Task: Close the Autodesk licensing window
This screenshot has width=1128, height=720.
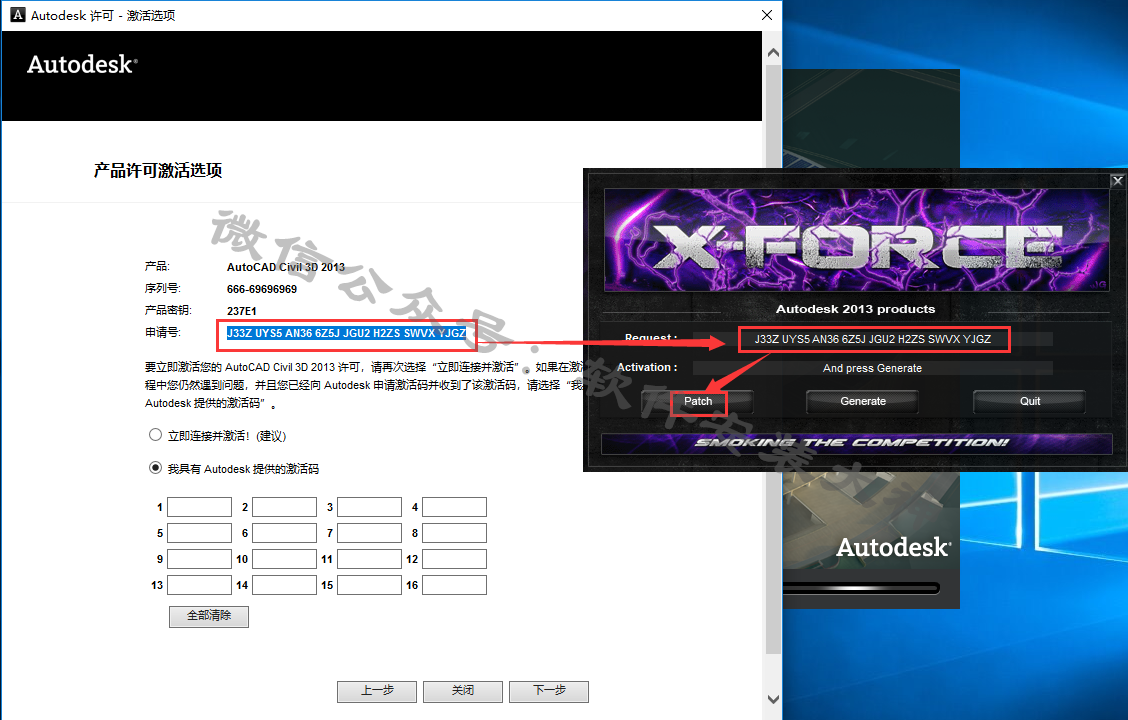Action: [x=767, y=15]
